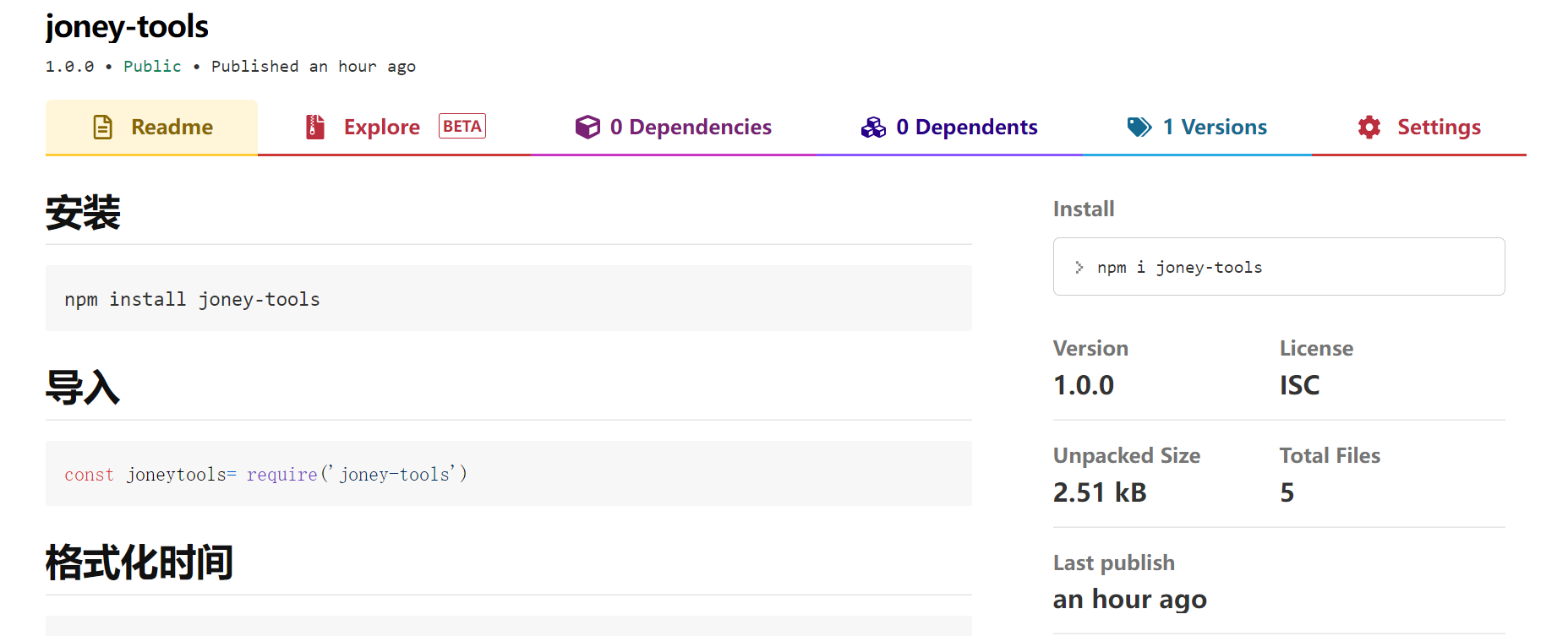Screen dimensions: 1568x636
Task: Open the 1 Versions tab
Action: click(1197, 128)
